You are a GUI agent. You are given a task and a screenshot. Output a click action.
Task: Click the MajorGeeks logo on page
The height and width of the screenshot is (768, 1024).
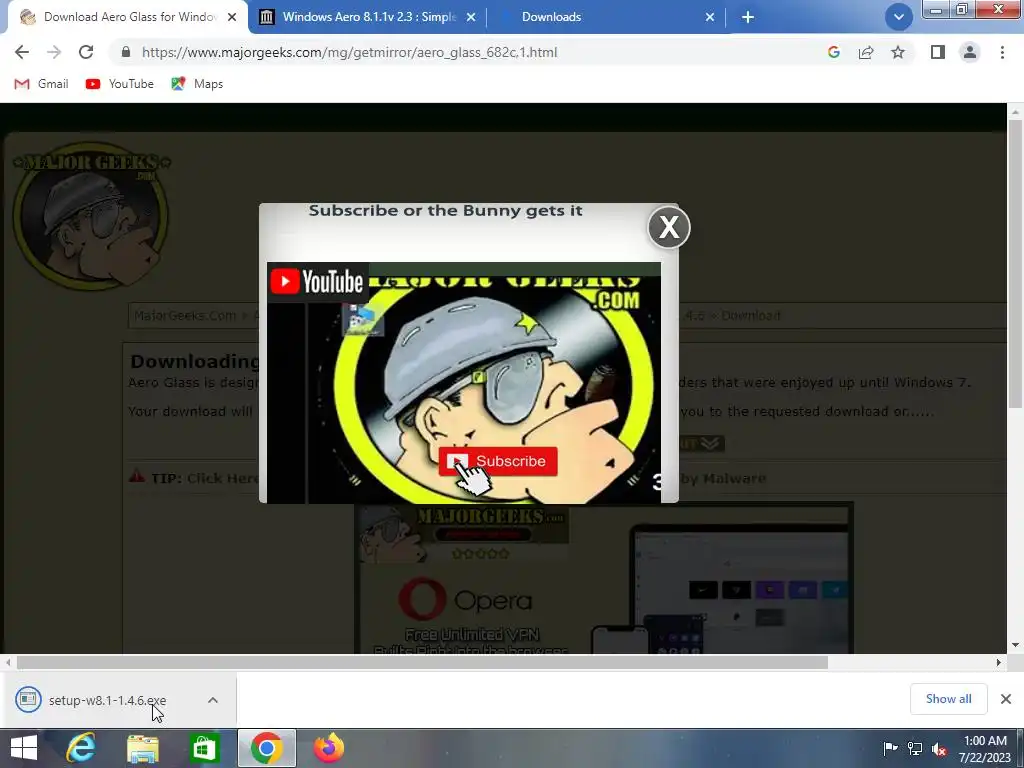coord(91,216)
